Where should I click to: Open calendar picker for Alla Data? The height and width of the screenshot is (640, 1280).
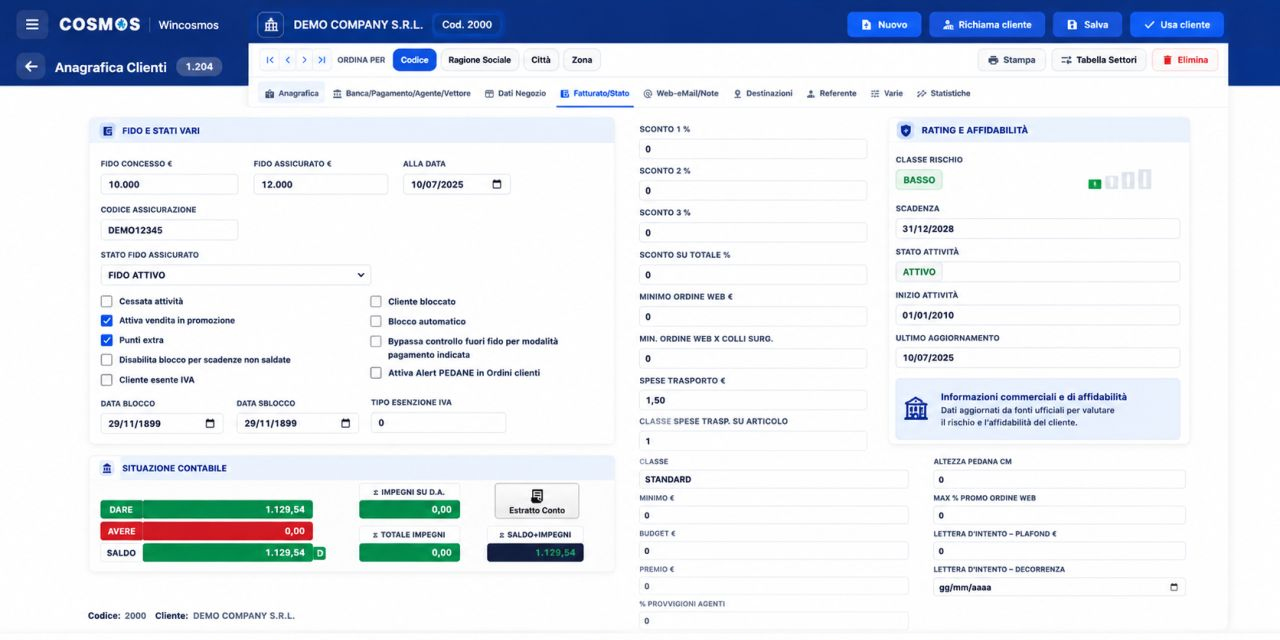click(x=497, y=184)
